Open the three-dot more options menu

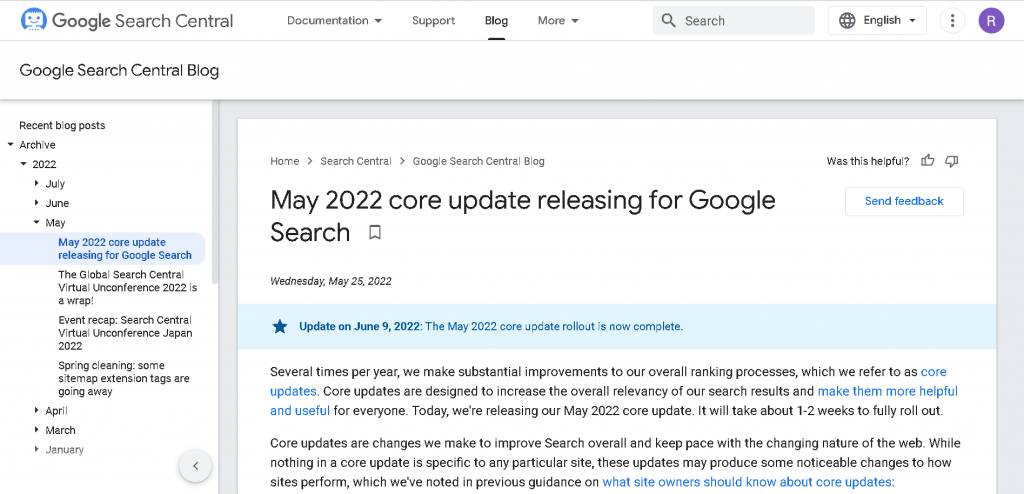point(953,20)
